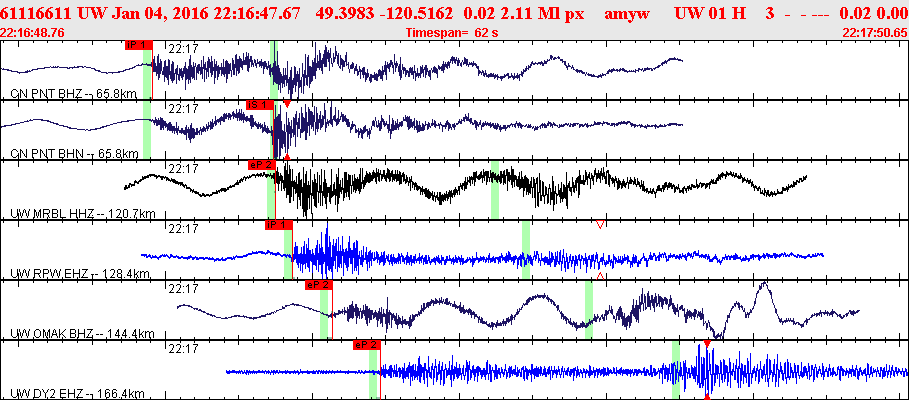This screenshot has width=909, height=400.
Task: Click the iP 1 pick flag on PNT BHZ
Action: click(x=138, y=46)
